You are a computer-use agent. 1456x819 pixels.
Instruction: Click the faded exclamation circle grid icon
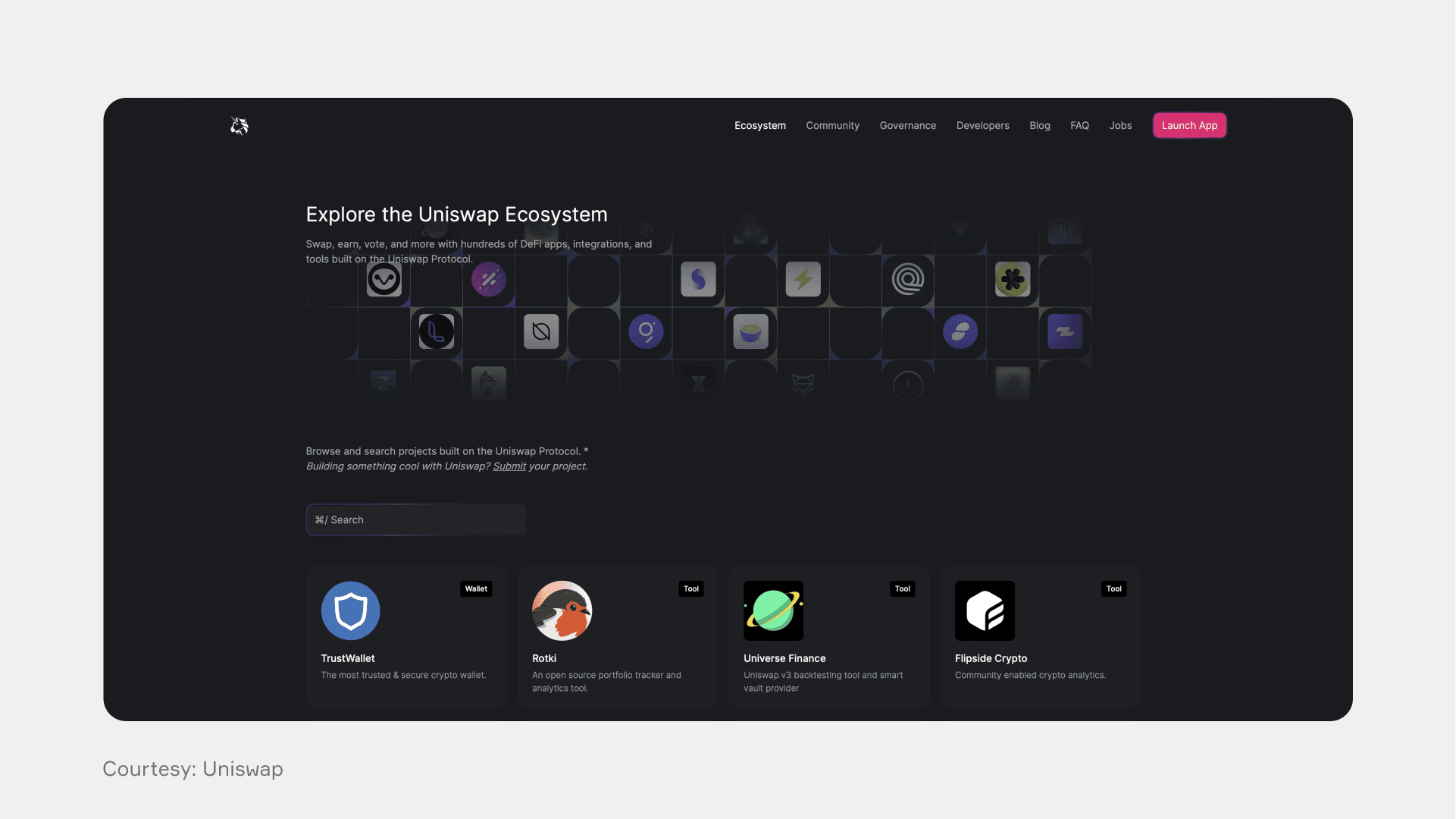(x=907, y=385)
